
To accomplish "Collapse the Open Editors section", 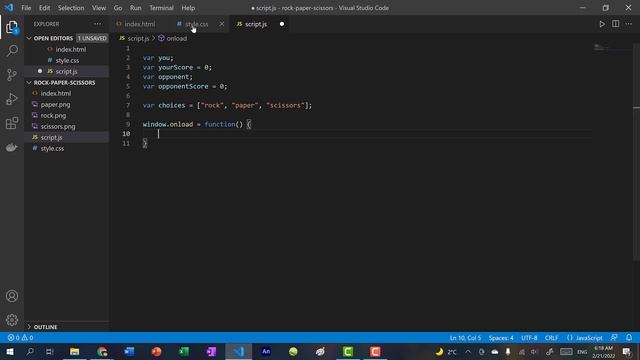I will [x=53, y=38].
